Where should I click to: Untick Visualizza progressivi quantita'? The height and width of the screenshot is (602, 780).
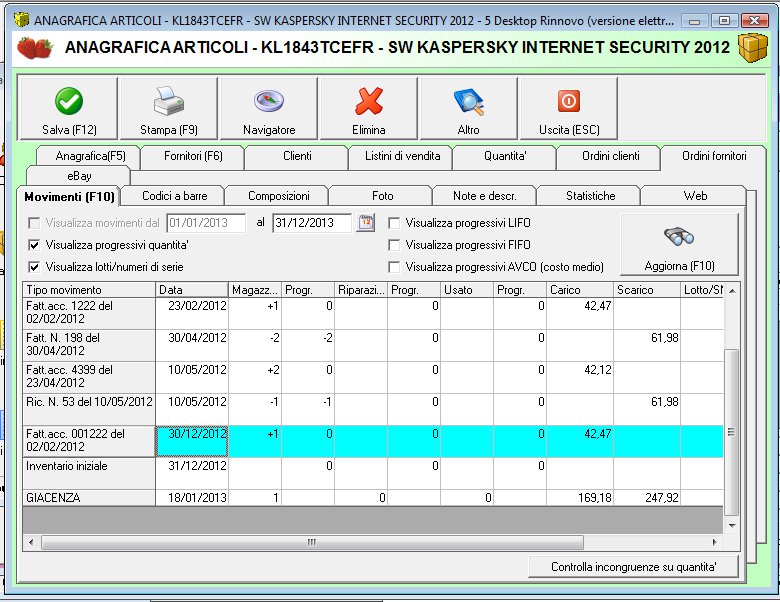(x=34, y=245)
